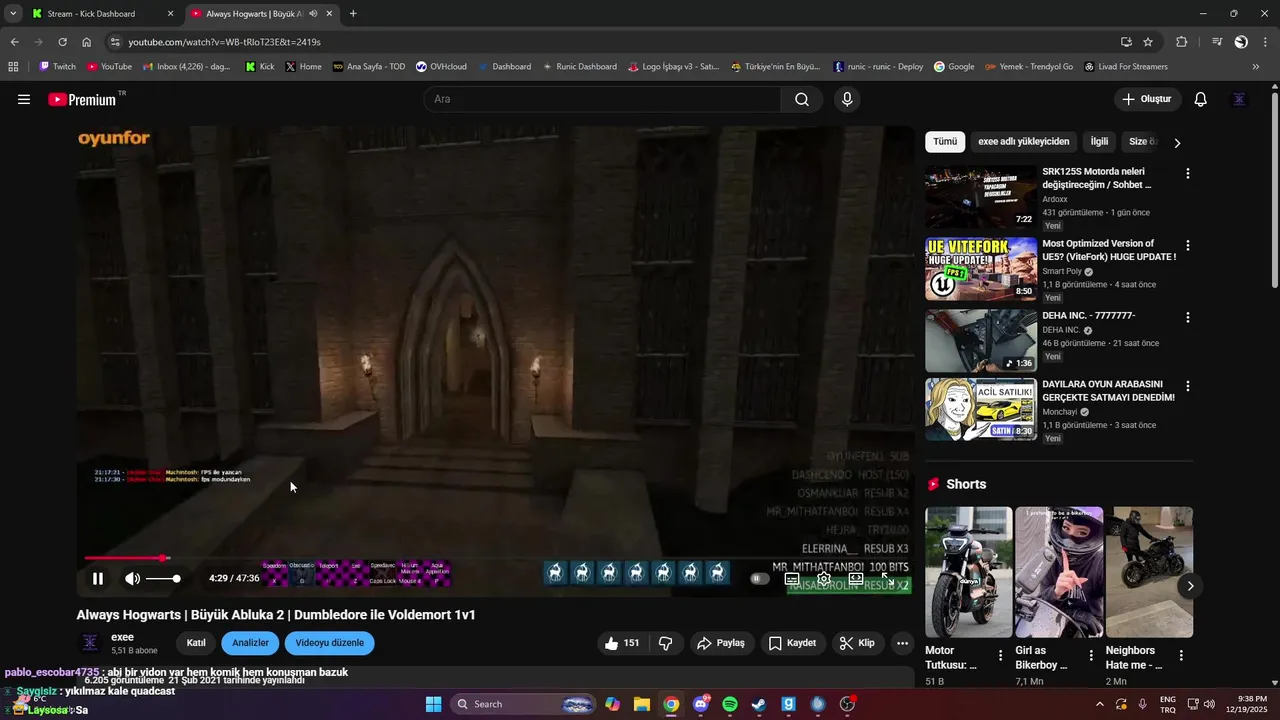
Task: Open options for Most Optimized Version video
Action: point(1187,245)
